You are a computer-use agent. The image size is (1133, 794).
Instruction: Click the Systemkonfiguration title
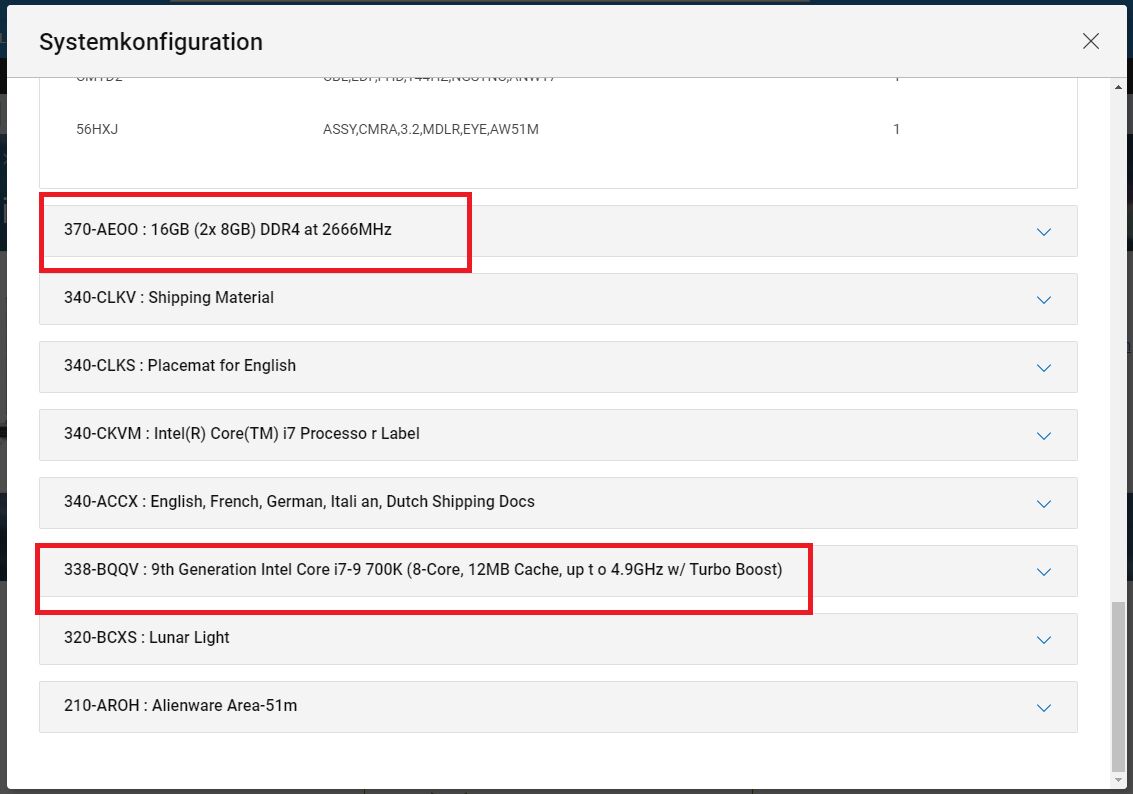coord(151,42)
